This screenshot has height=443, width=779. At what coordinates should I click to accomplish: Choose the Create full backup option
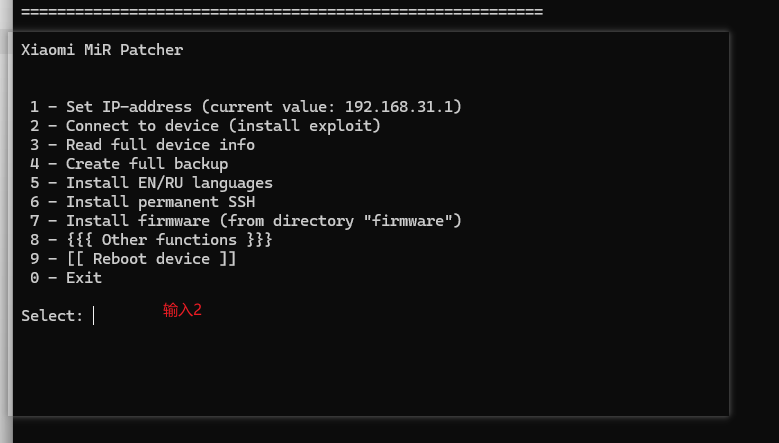pyautogui.click(x=129, y=163)
